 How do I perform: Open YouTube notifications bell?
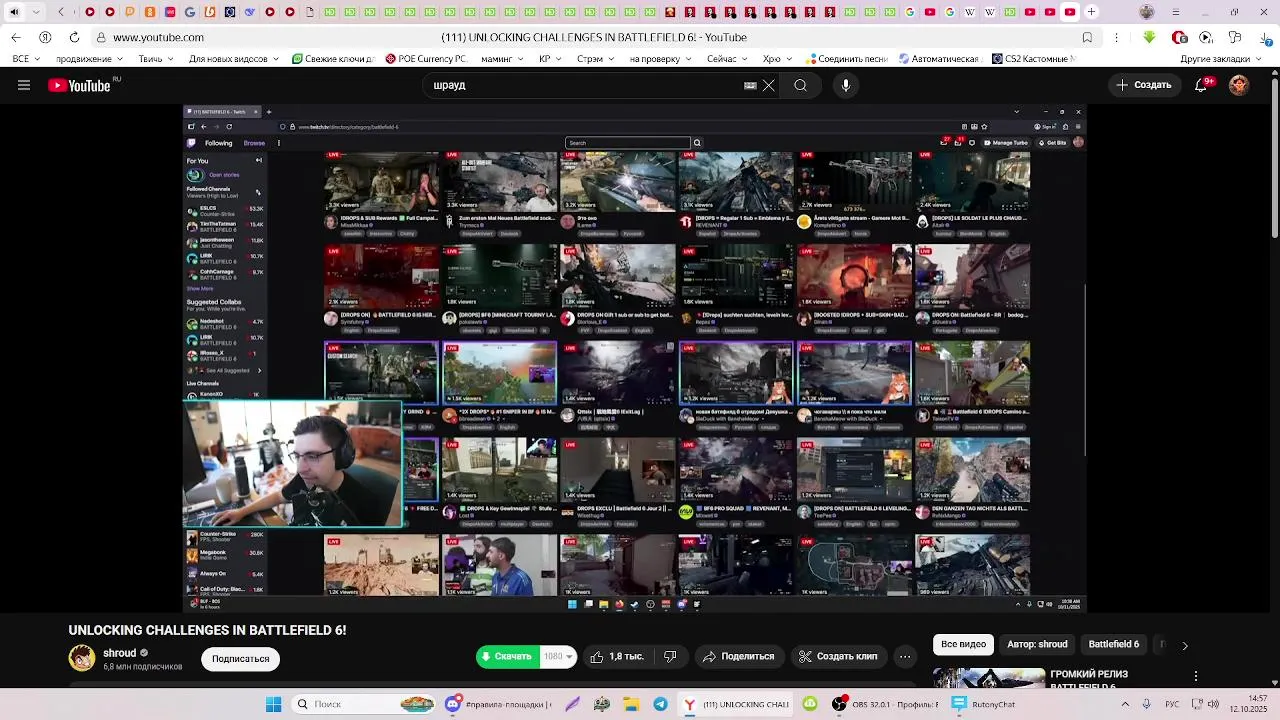coord(1202,85)
